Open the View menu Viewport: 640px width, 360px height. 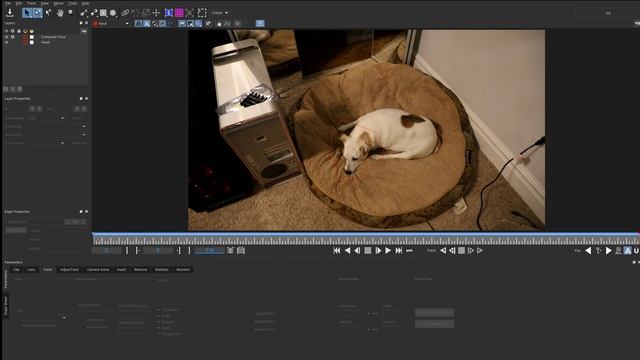45,3
